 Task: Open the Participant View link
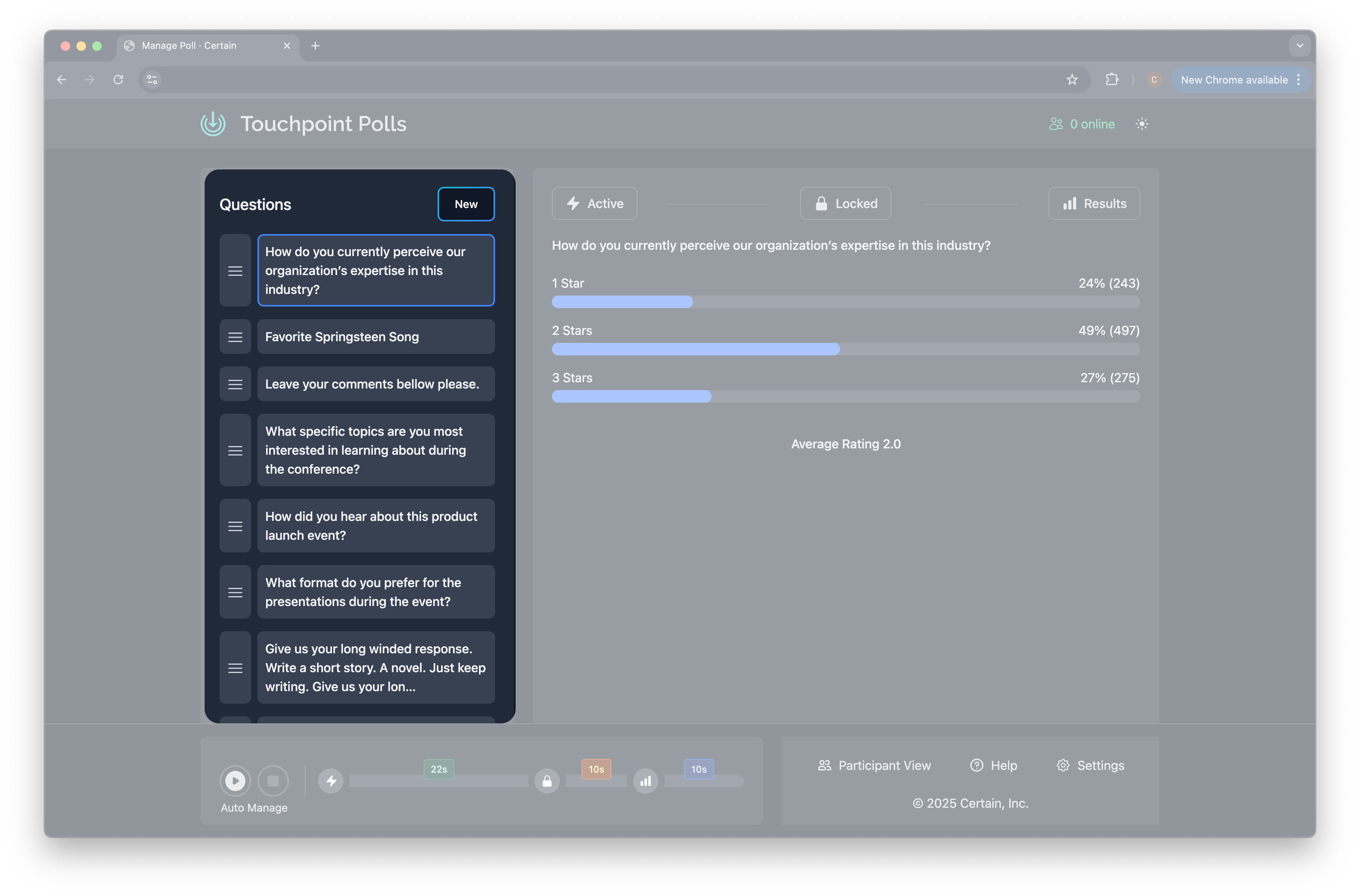[874, 765]
